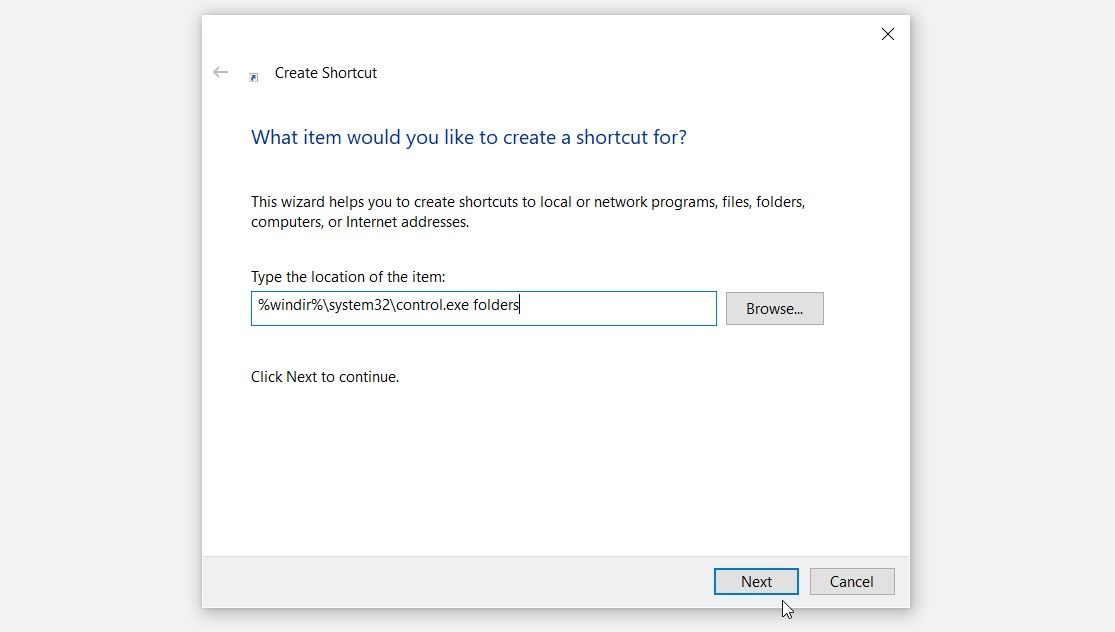Click the item location text field
Screen dimensions: 1115x632
(x=484, y=309)
